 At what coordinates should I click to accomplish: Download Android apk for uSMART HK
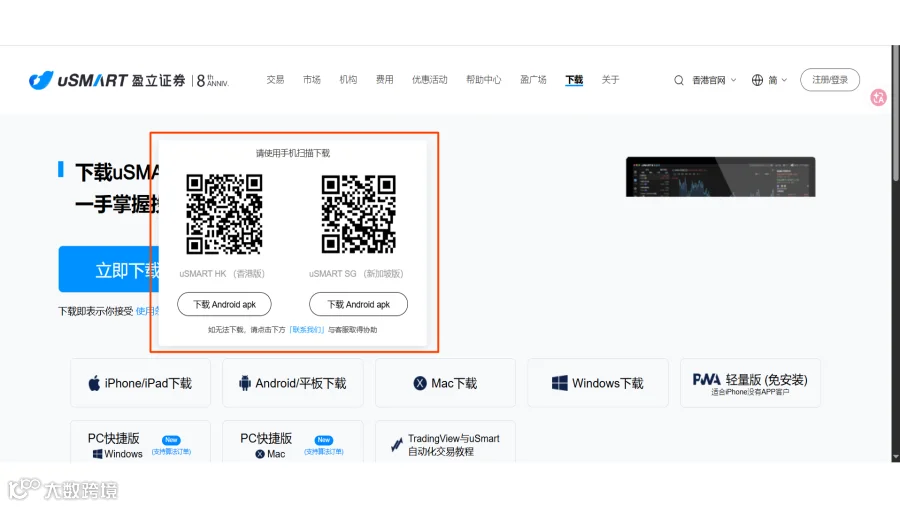[224, 304]
